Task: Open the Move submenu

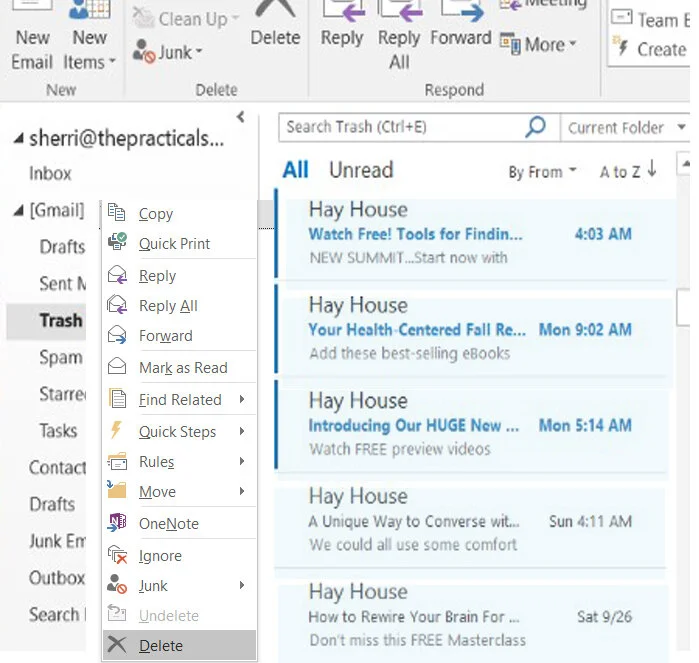Action: pos(179,491)
